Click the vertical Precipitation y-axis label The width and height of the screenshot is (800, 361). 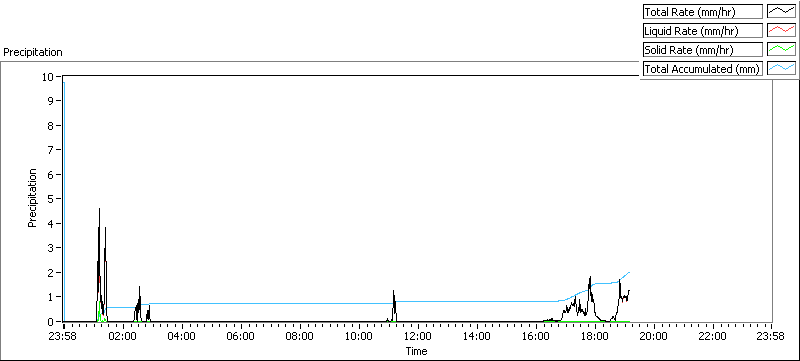[32, 198]
